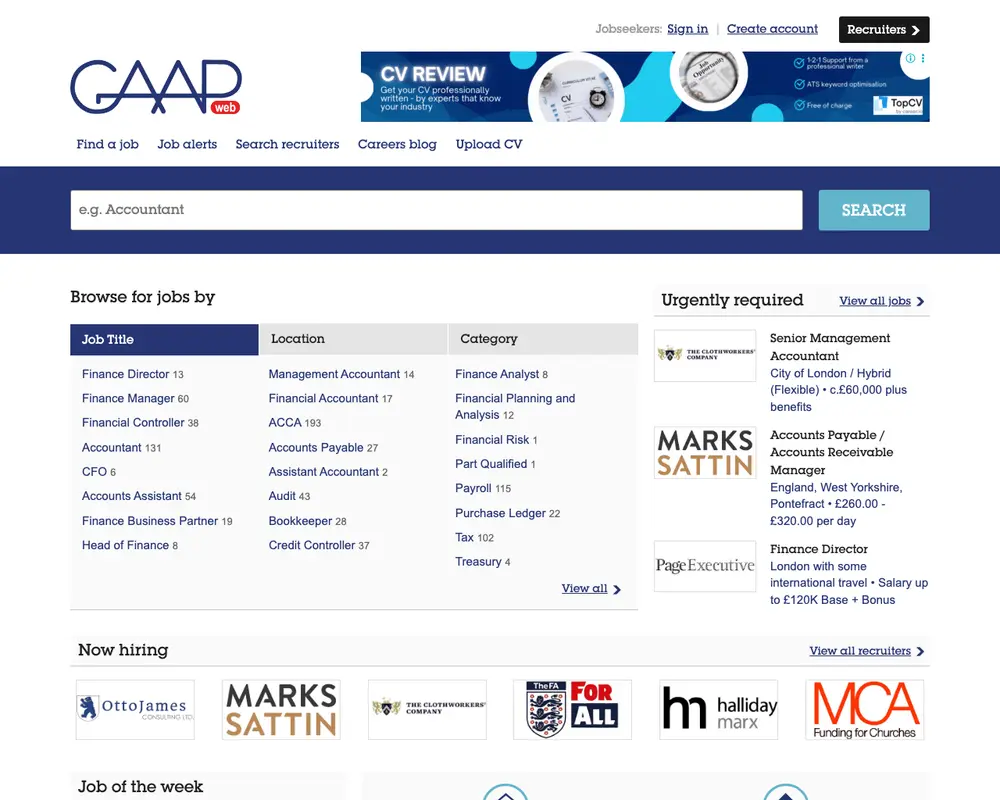Switch to the Category tab
Screen dimensions: 1000x800
(543, 339)
